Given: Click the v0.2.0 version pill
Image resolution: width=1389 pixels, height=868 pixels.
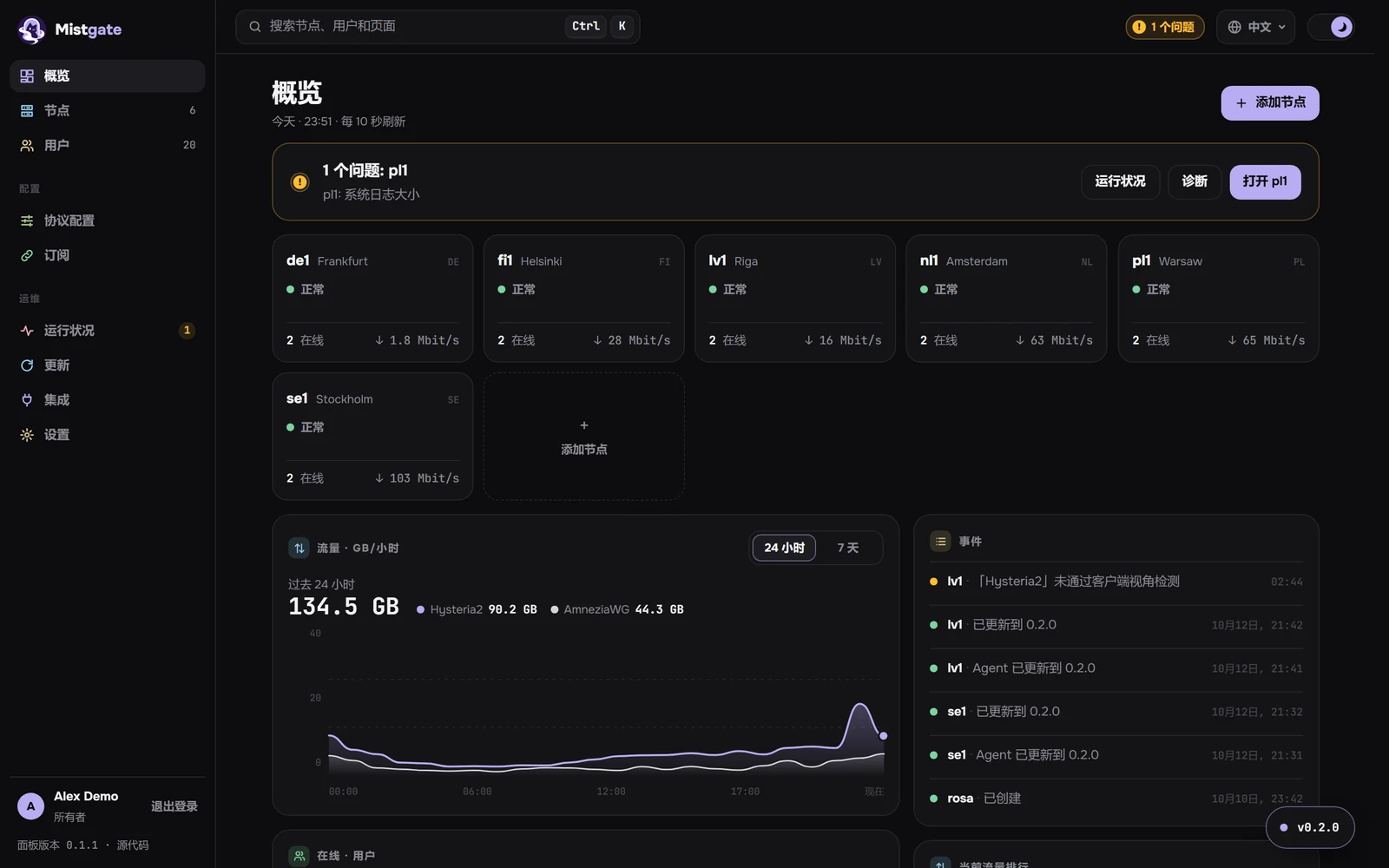Looking at the screenshot, I should 1310,827.
